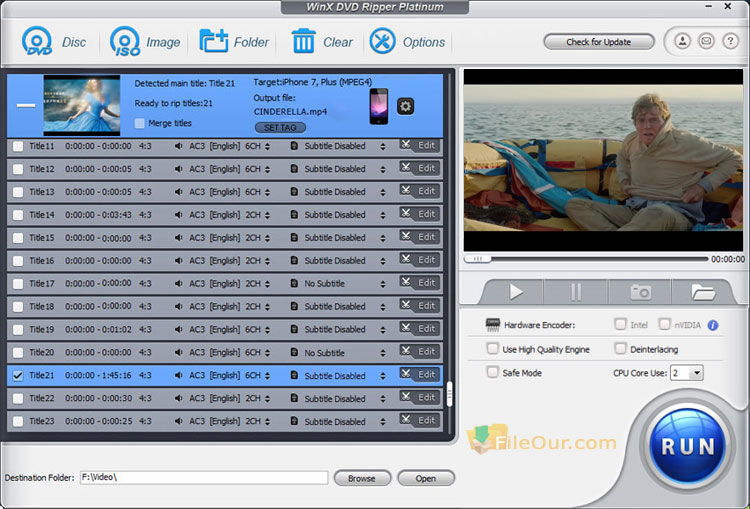Image resolution: width=750 pixels, height=509 pixels.
Task: Enable the Deinterlacing checkbox
Action: [620, 348]
